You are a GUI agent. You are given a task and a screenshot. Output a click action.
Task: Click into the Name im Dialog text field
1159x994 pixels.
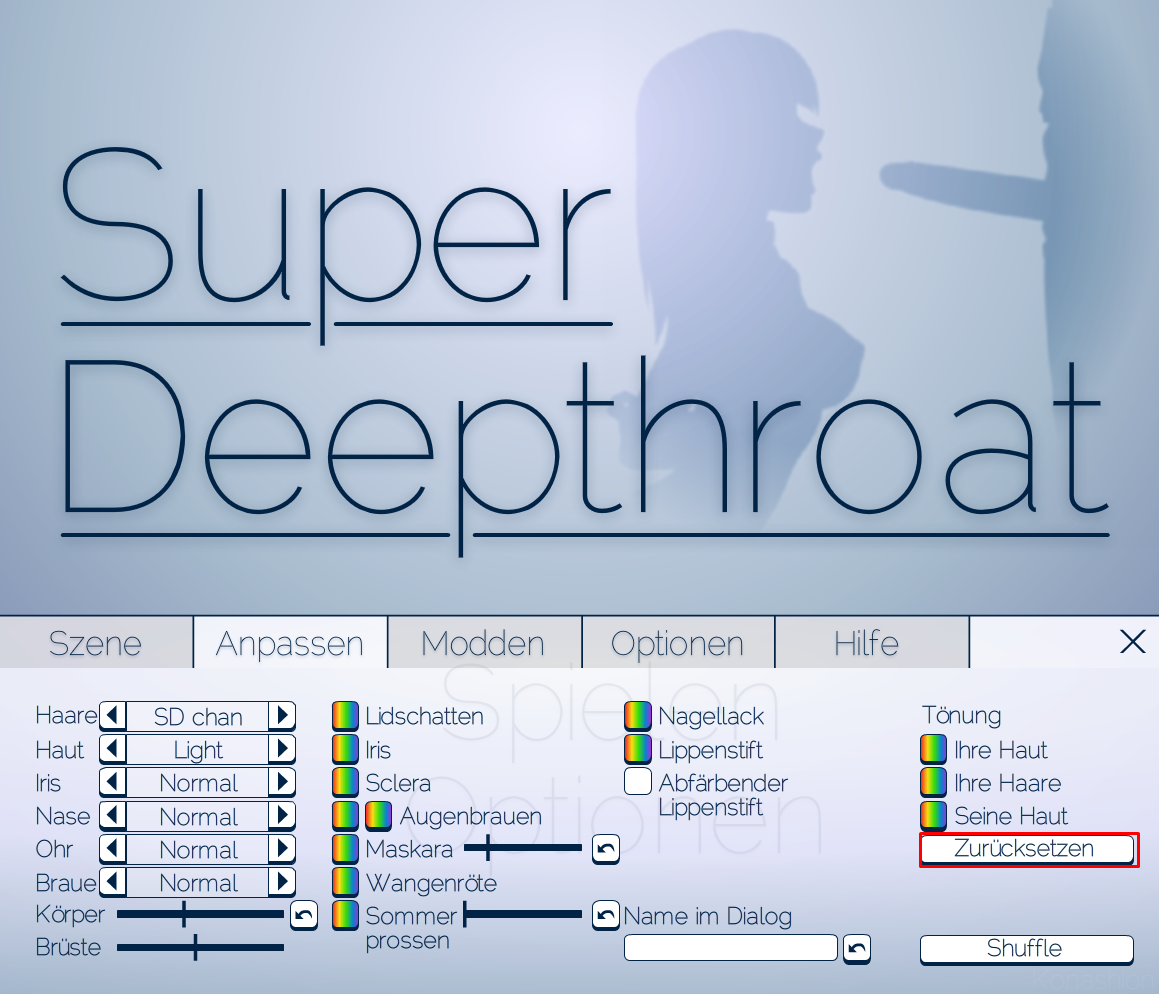pyautogui.click(x=730, y=947)
